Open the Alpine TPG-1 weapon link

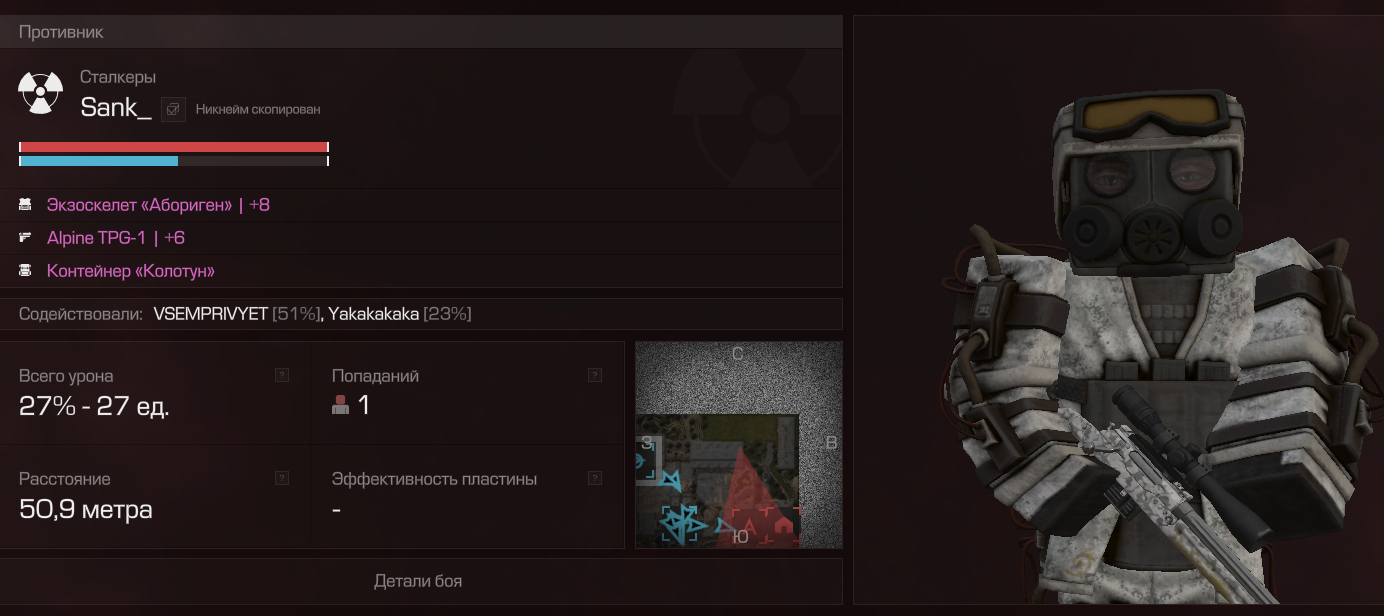pos(116,238)
